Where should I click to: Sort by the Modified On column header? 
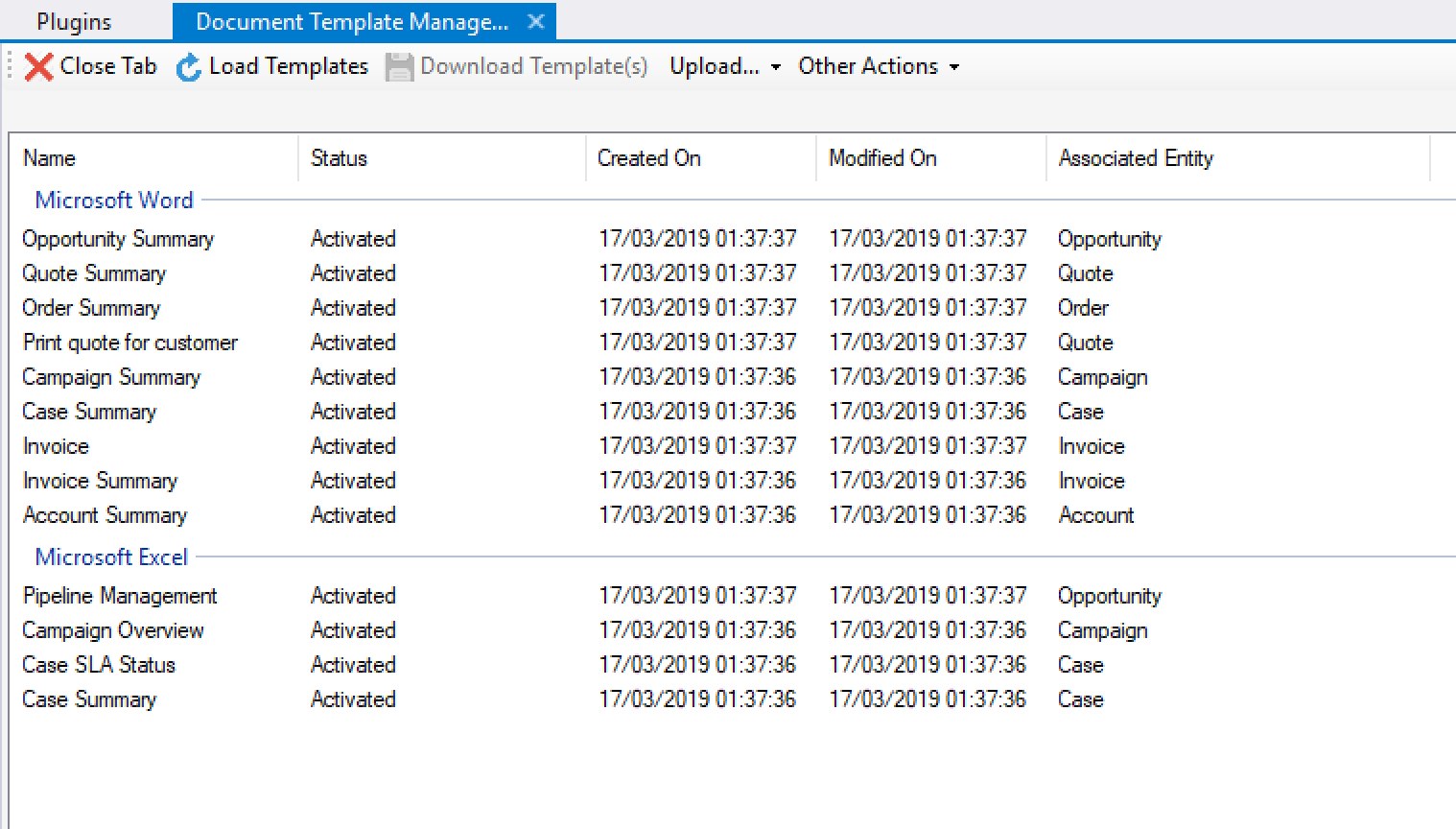881,157
